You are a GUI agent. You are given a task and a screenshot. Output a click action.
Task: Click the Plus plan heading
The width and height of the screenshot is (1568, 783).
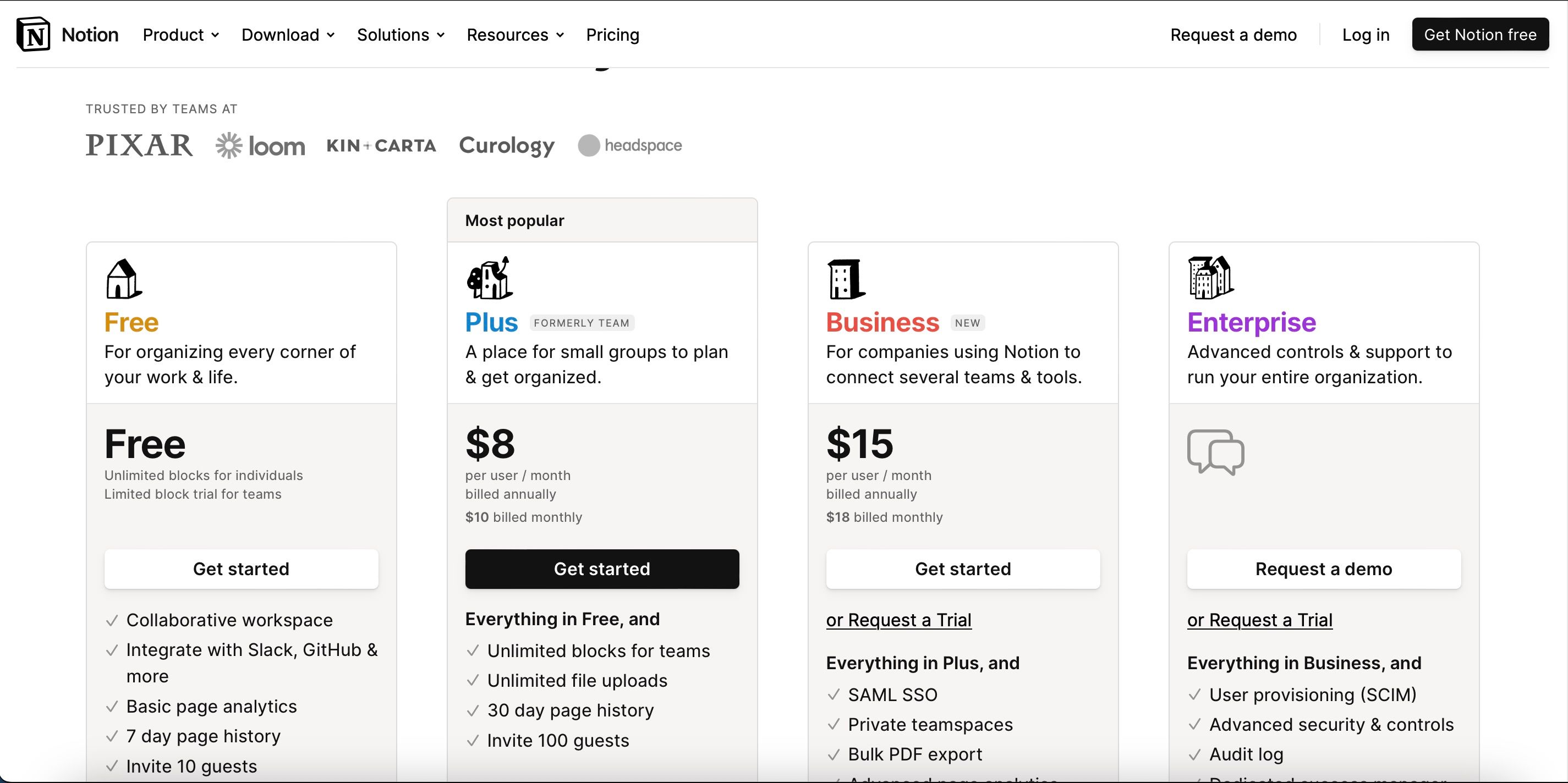pos(491,322)
